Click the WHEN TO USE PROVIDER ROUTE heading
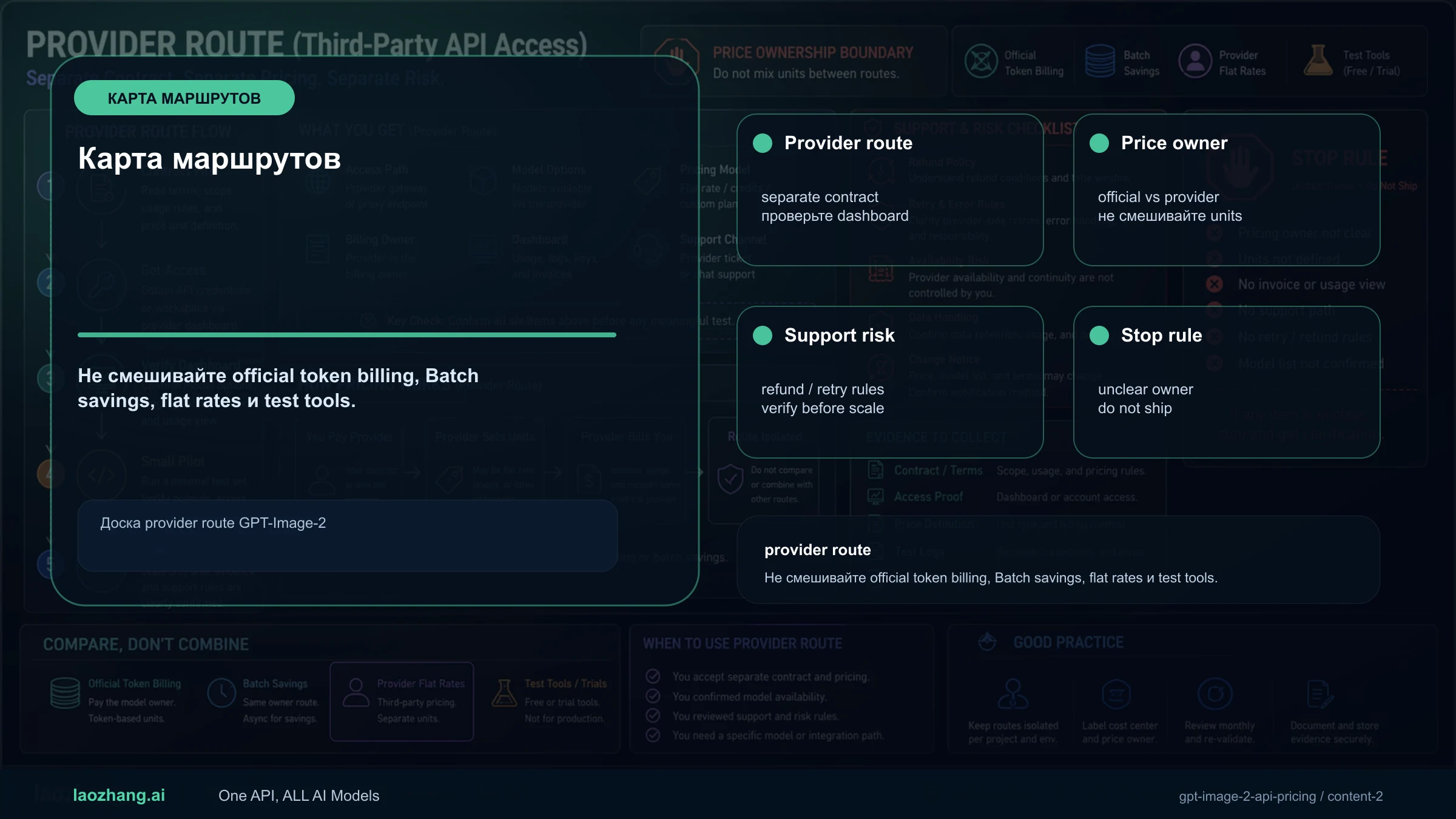 tap(743, 644)
